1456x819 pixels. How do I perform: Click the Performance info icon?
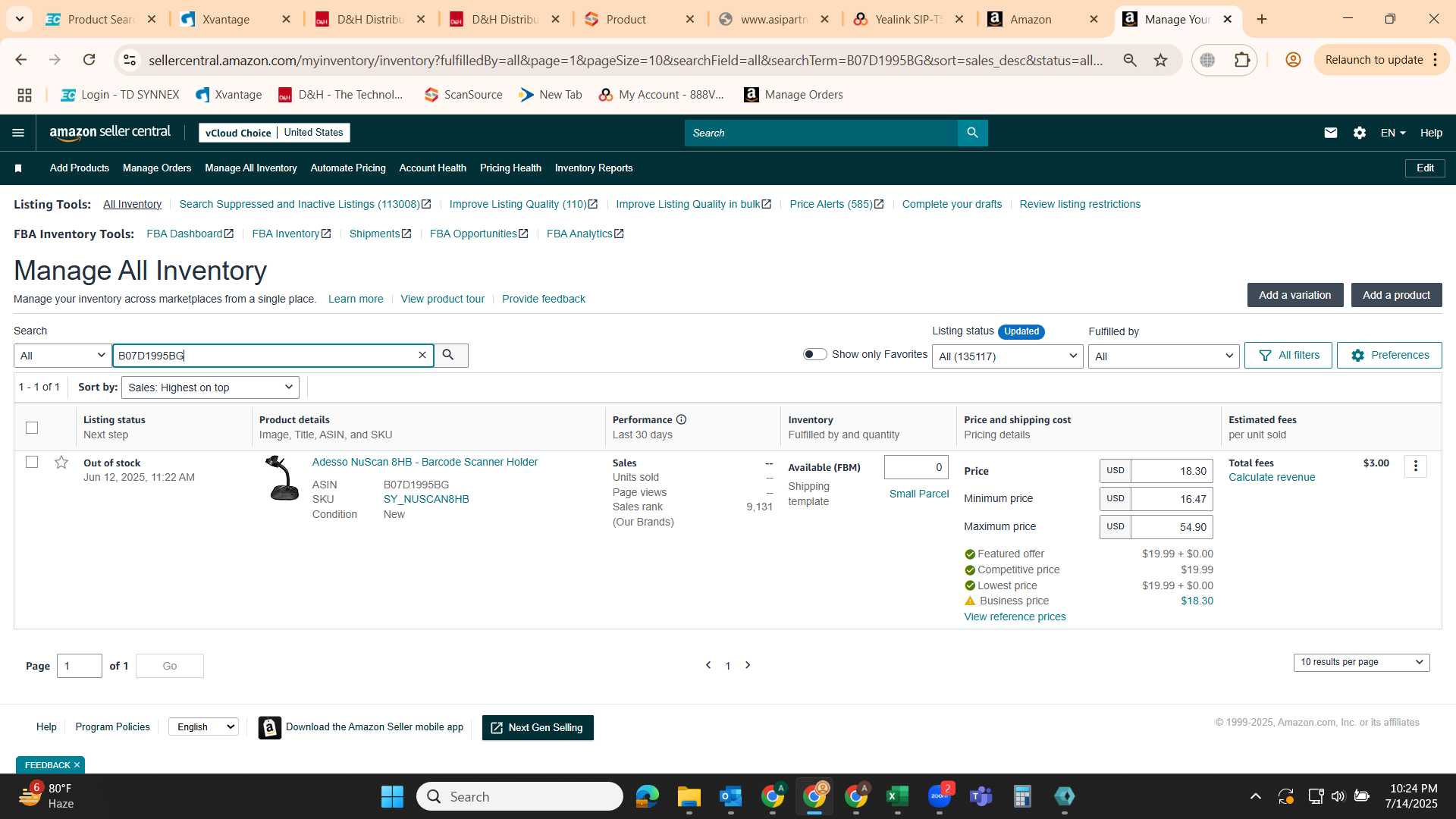click(x=681, y=419)
